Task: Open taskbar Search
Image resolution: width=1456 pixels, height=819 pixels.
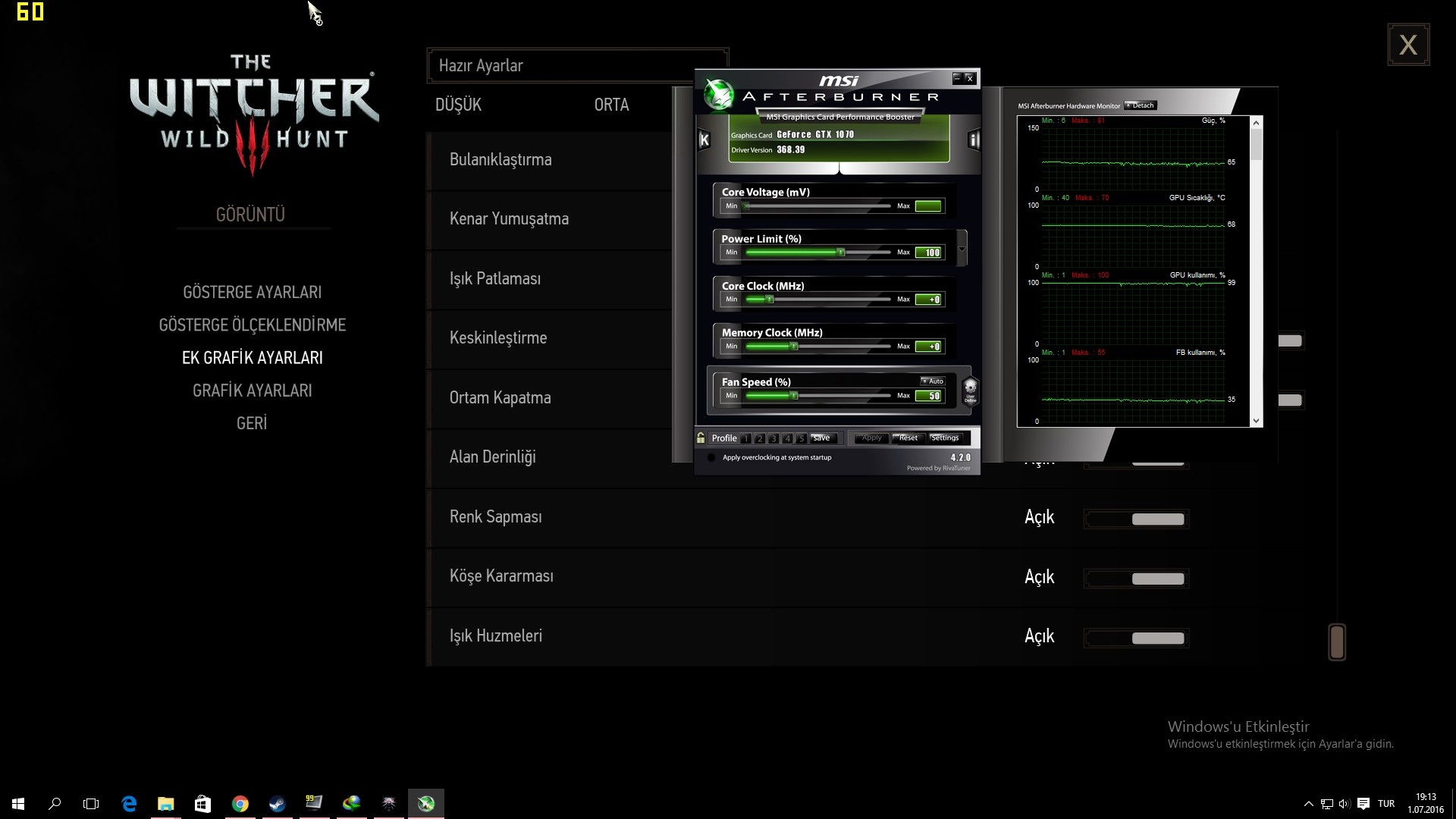Action: (x=55, y=804)
